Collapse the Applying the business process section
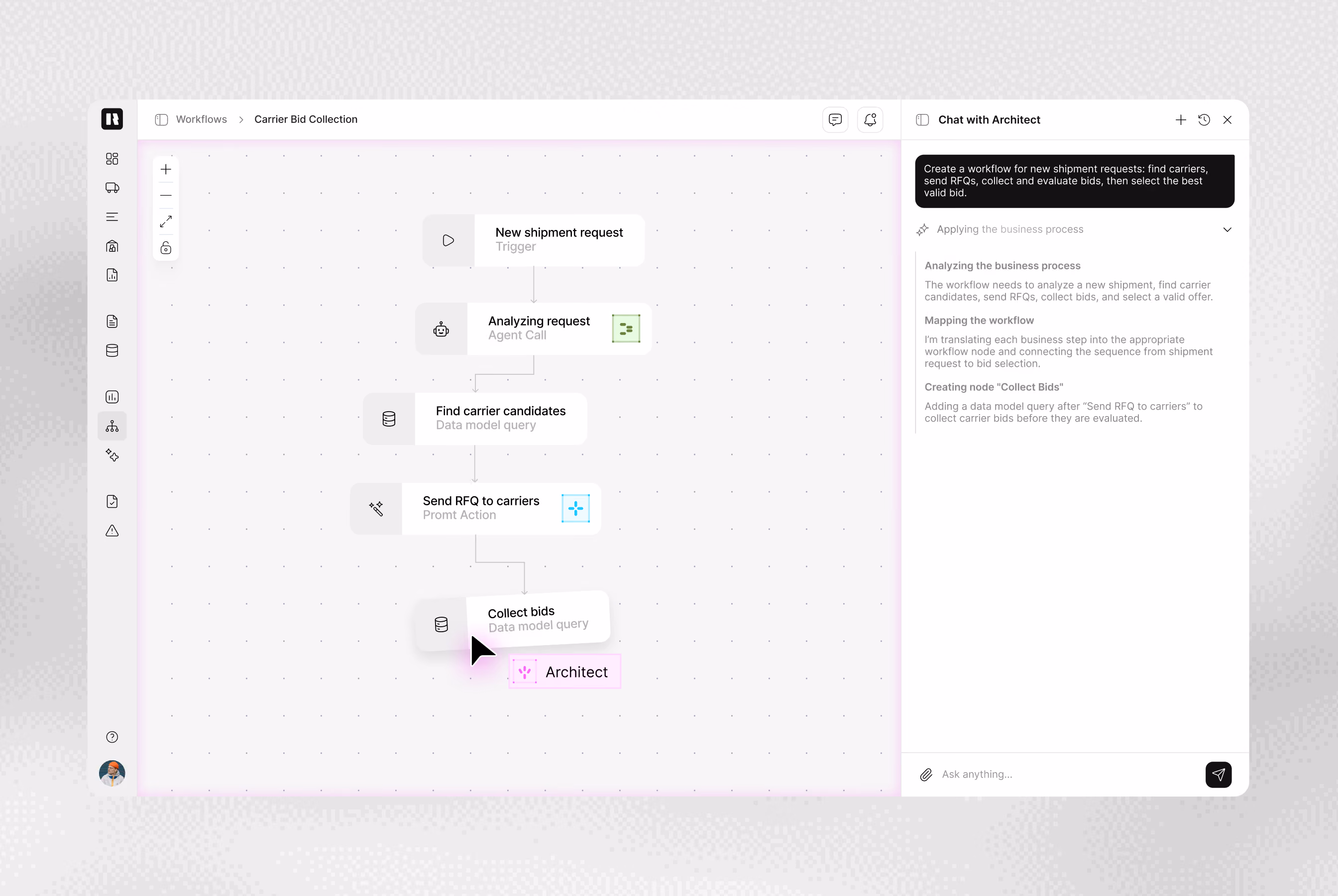The image size is (1338, 896). (1227, 229)
